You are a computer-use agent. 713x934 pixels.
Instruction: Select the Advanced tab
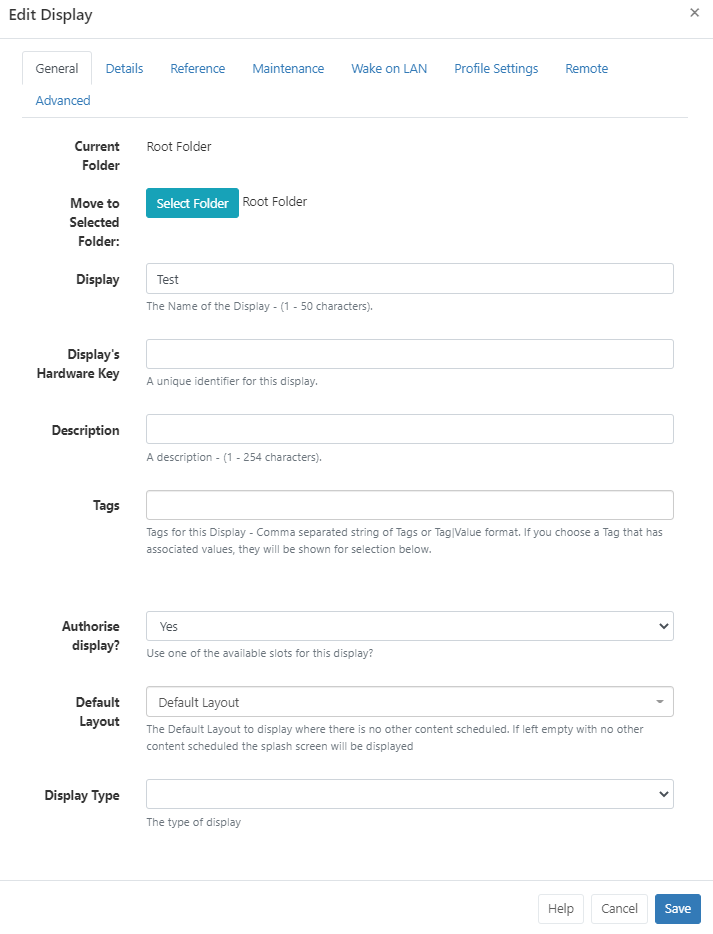point(63,101)
